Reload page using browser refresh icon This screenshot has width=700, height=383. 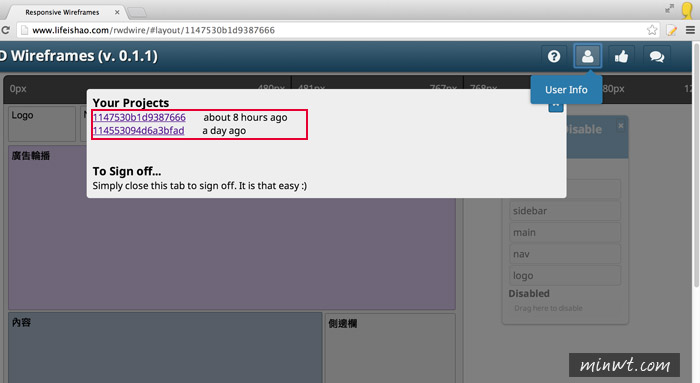[5, 30]
